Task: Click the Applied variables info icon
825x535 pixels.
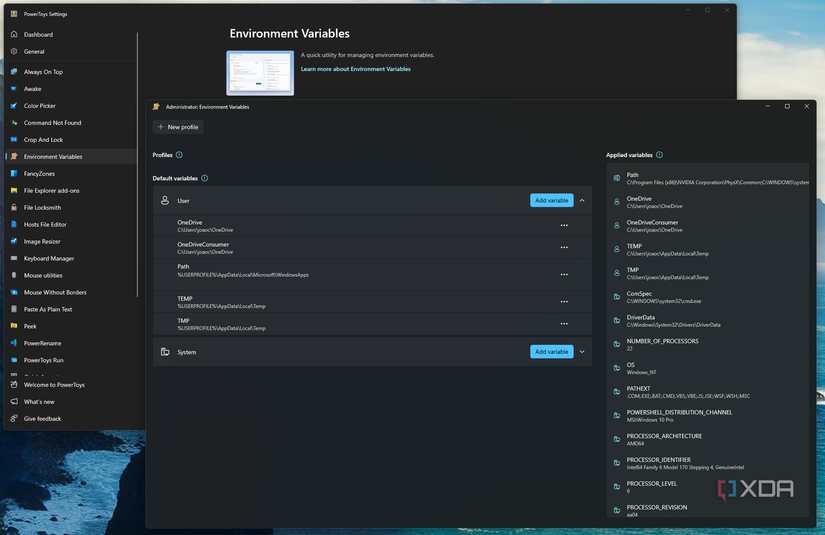Action: pos(660,155)
